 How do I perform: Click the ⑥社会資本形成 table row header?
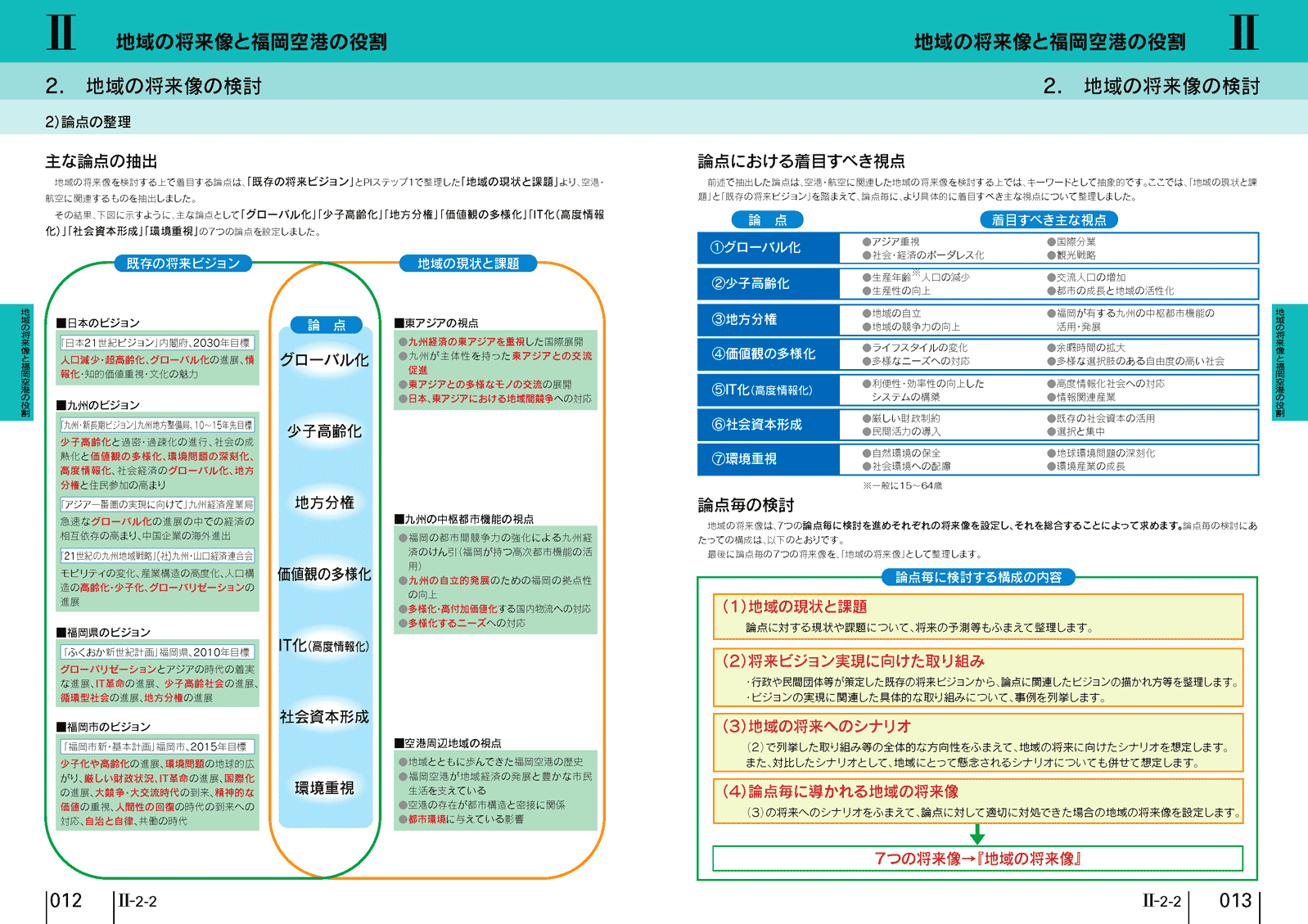(768, 425)
